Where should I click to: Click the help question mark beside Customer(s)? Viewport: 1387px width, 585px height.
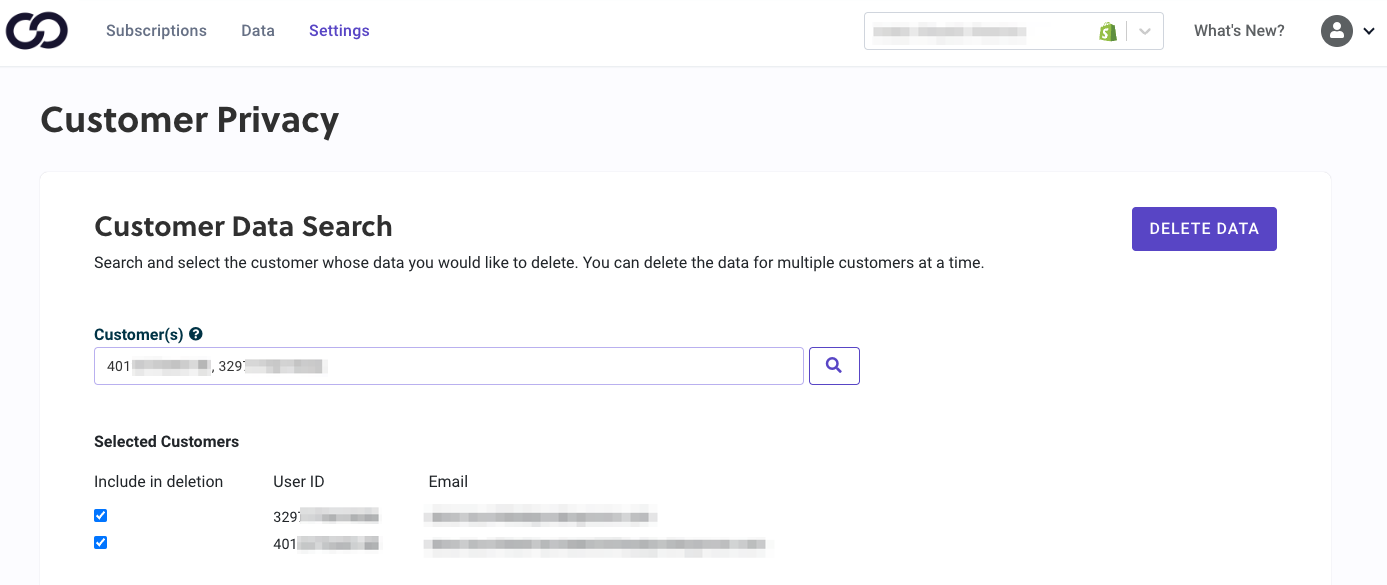click(x=196, y=334)
